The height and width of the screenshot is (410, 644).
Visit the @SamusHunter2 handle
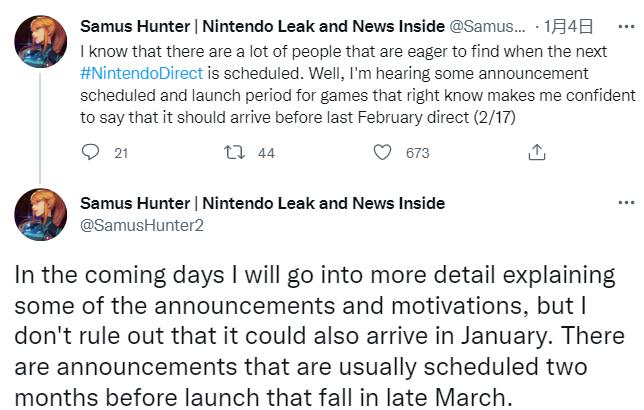[140, 225]
